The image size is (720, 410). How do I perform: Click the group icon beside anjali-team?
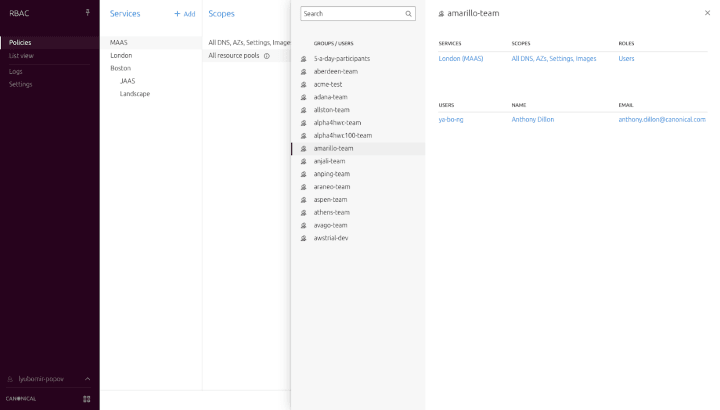[x=304, y=162]
